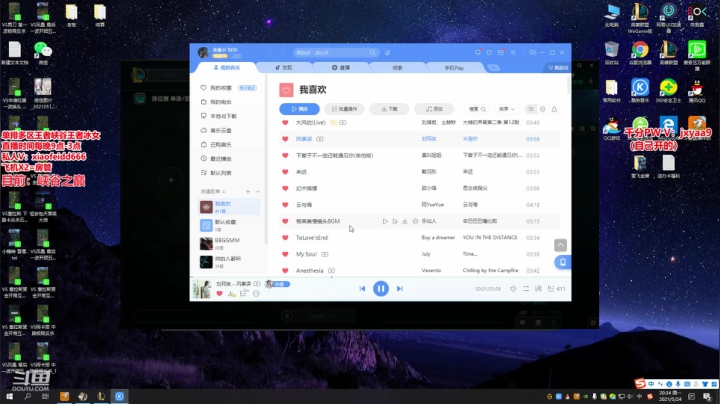Click the blue 播放 play-all button
Viewport: 720px width, 404px height.
(299, 109)
